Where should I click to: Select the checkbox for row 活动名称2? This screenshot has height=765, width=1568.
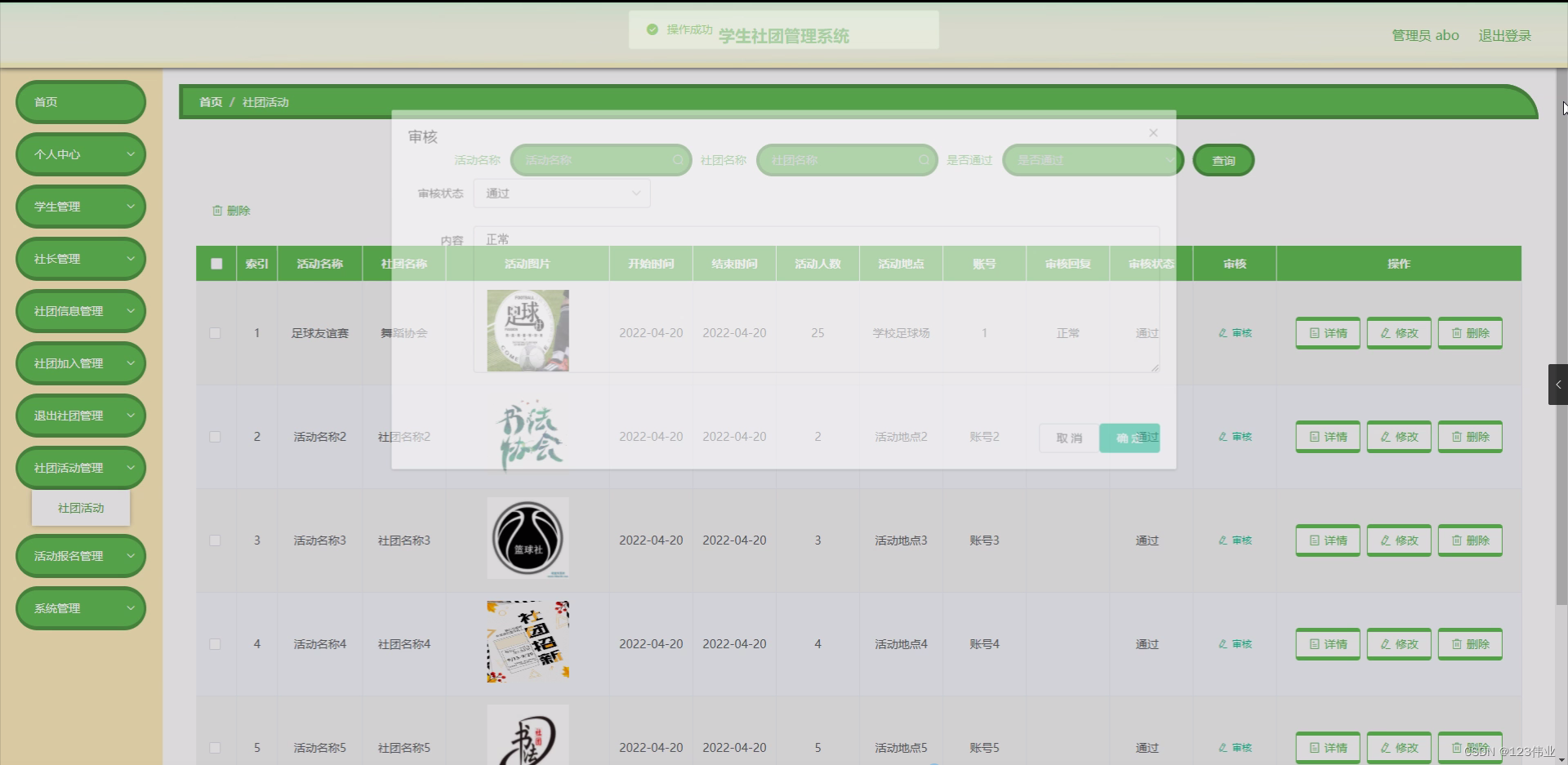(215, 437)
